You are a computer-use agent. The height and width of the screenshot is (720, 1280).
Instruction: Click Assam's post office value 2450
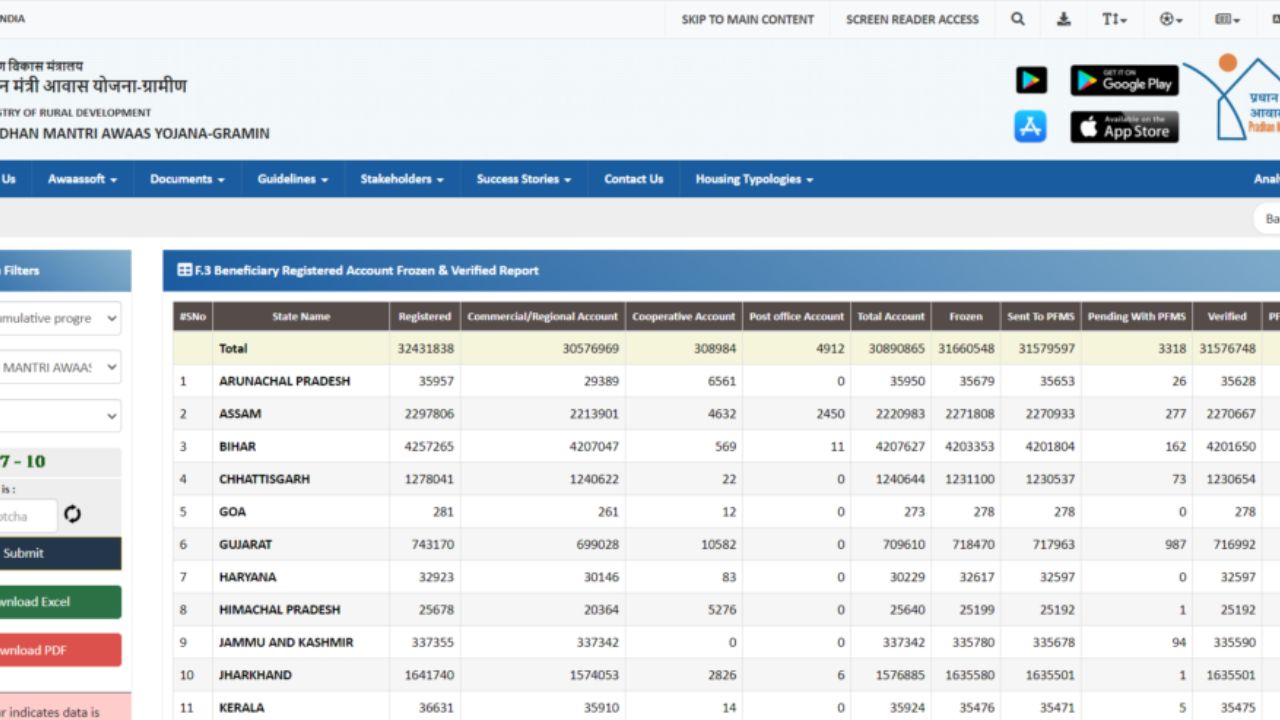830,414
